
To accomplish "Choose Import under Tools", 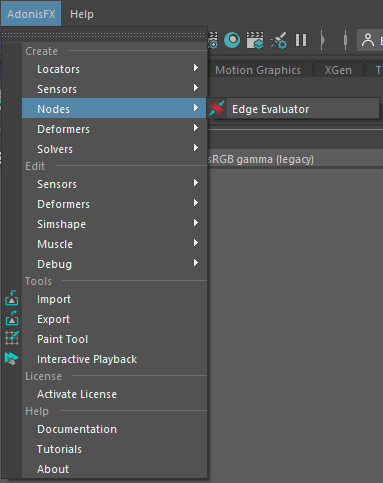I will (114, 299).
